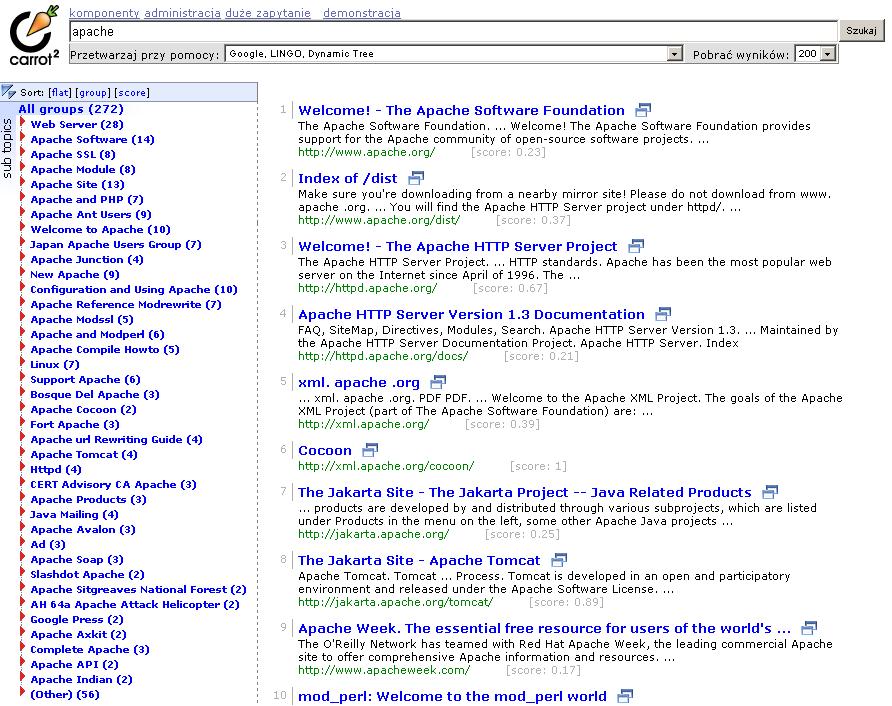
Task: Select the 'New Apache (9)' group
Action: [x=75, y=274]
